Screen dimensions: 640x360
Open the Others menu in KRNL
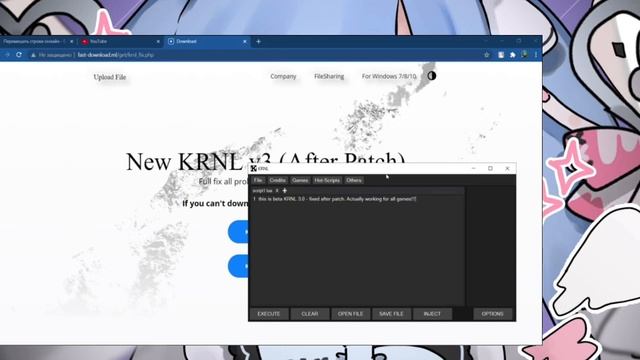point(354,180)
